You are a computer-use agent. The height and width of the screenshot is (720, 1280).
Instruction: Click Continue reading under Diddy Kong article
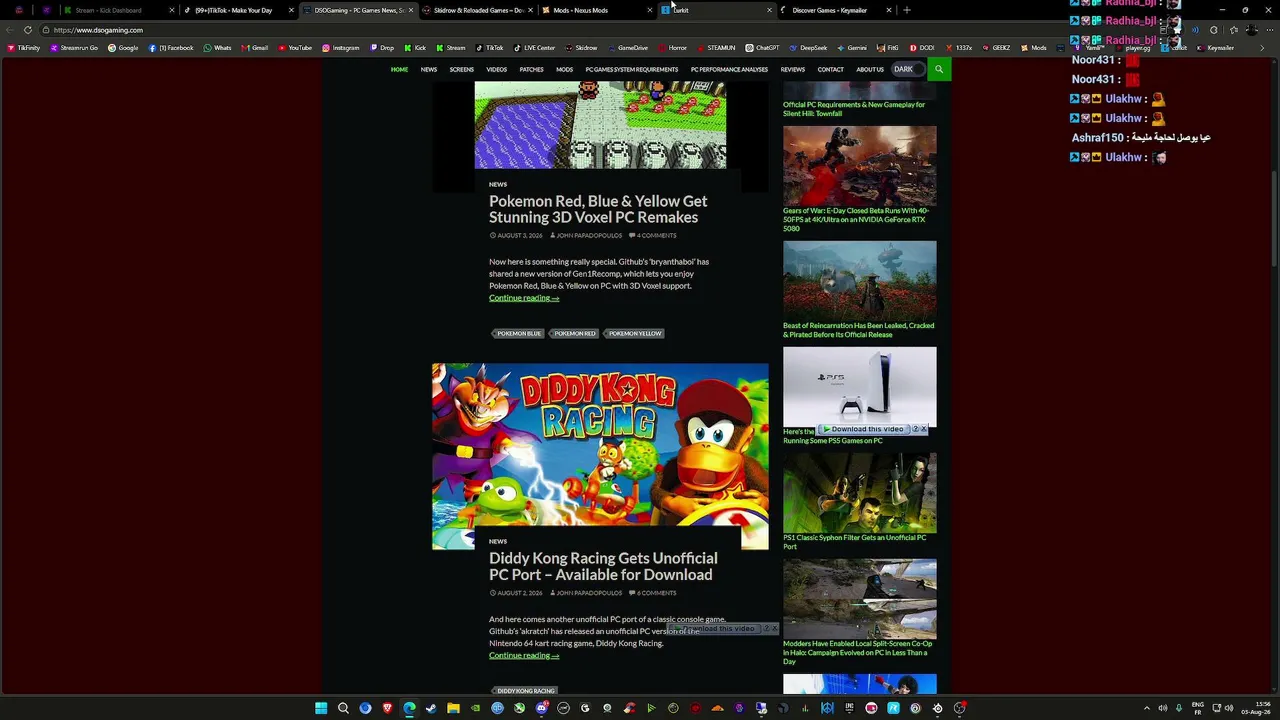point(524,656)
